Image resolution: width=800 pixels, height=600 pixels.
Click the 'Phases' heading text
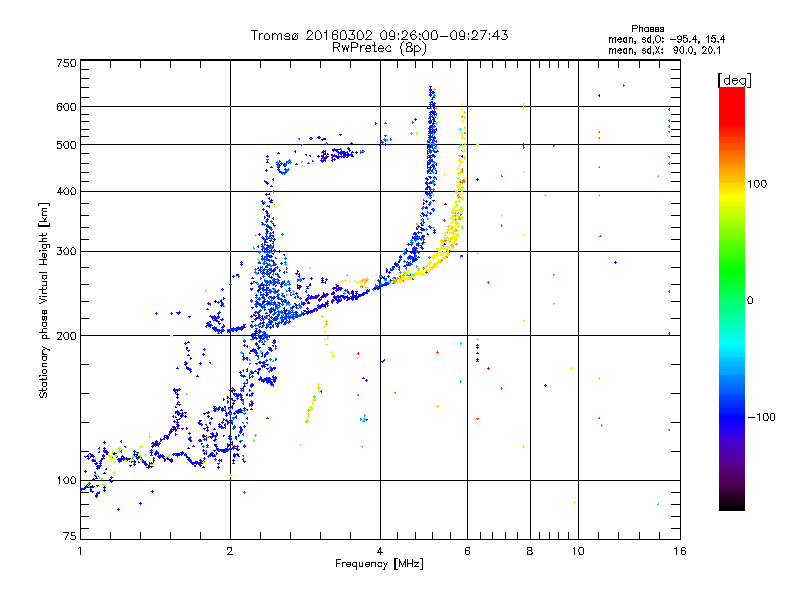coord(647,29)
